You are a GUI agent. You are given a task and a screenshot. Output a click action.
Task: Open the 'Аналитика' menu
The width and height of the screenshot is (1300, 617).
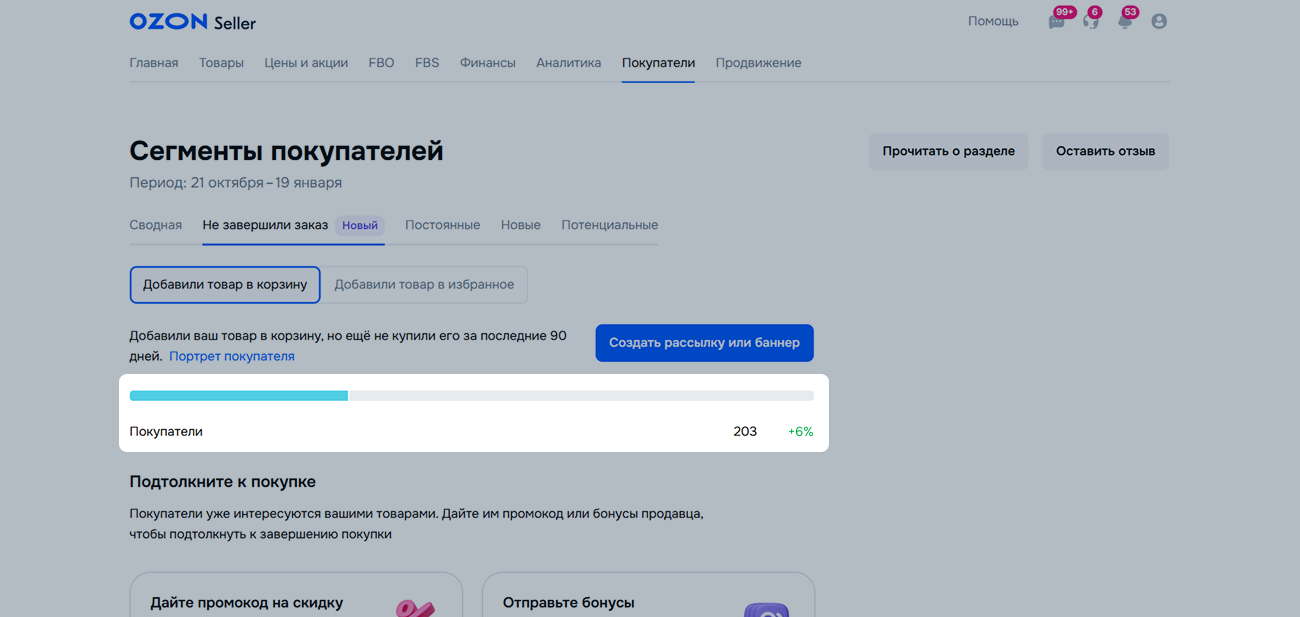tap(568, 63)
